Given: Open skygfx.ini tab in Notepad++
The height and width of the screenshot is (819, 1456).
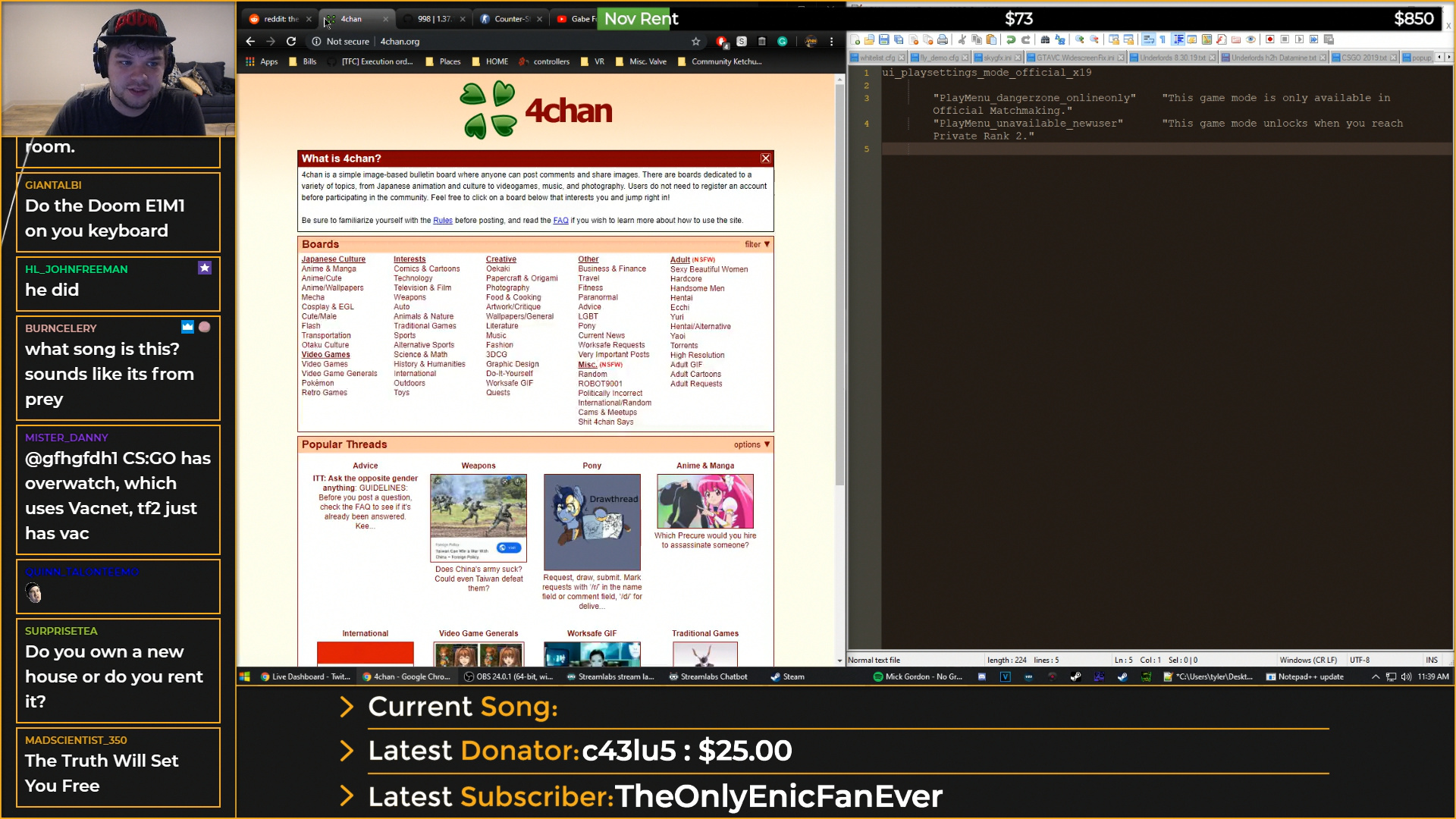Looking at the screenshot, I should tap(998, 58).
